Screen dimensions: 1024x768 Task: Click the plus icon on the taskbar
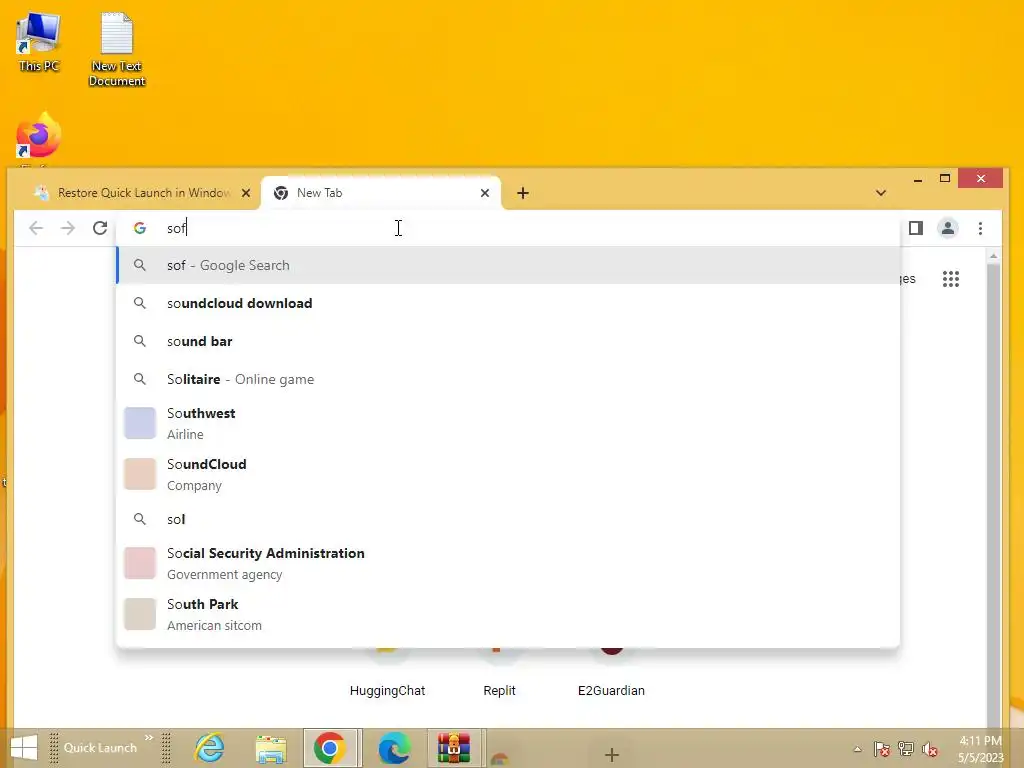click(612, 755)
